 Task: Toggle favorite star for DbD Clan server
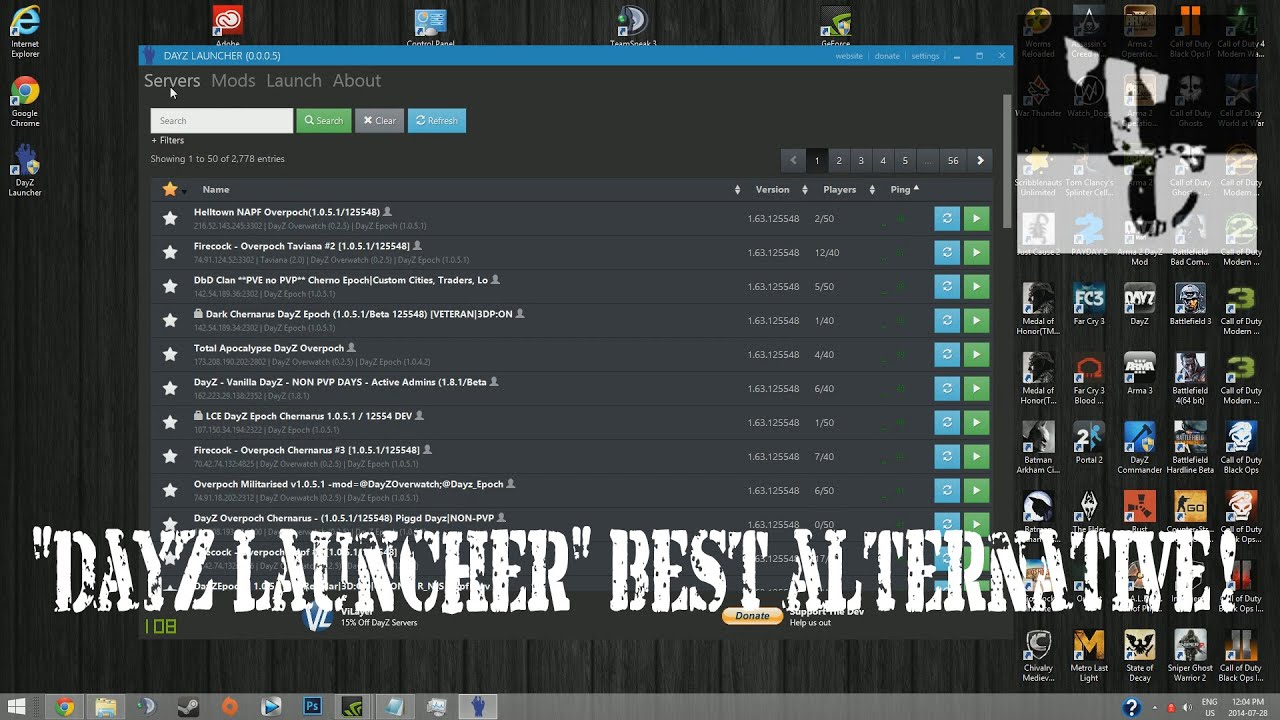click(x=170, y=286)
